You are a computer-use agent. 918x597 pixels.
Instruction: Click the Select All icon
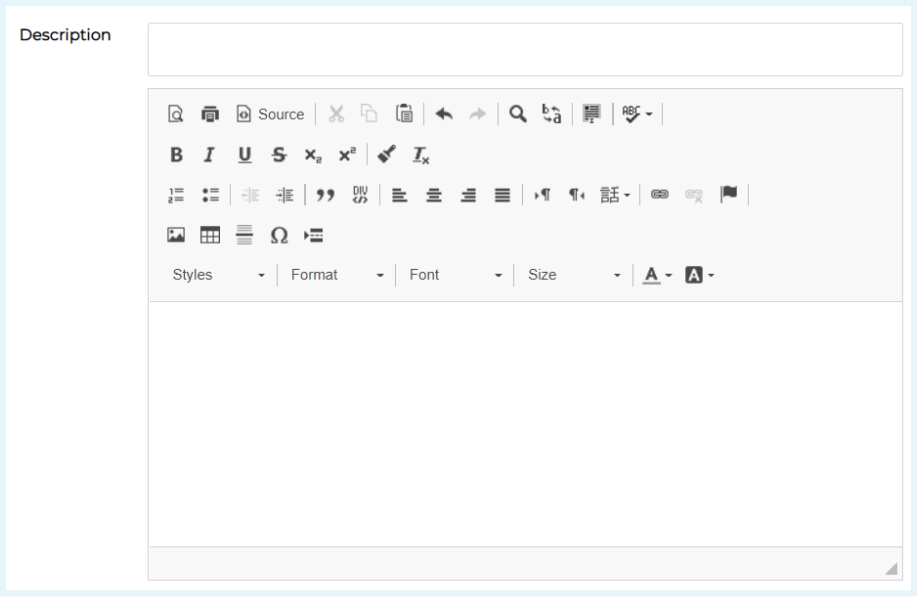tap(592, 114)
